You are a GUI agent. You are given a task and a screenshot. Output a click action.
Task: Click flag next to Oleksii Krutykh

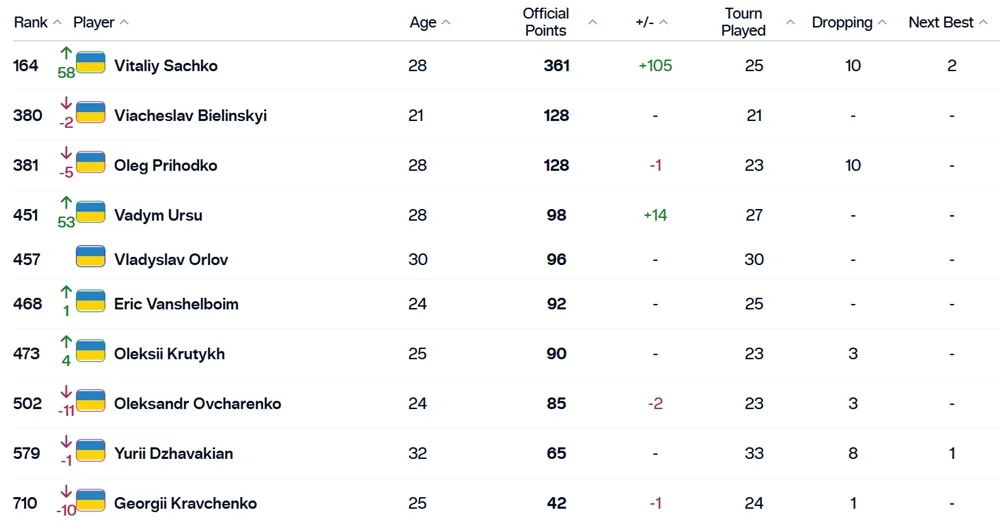(91, 351)
